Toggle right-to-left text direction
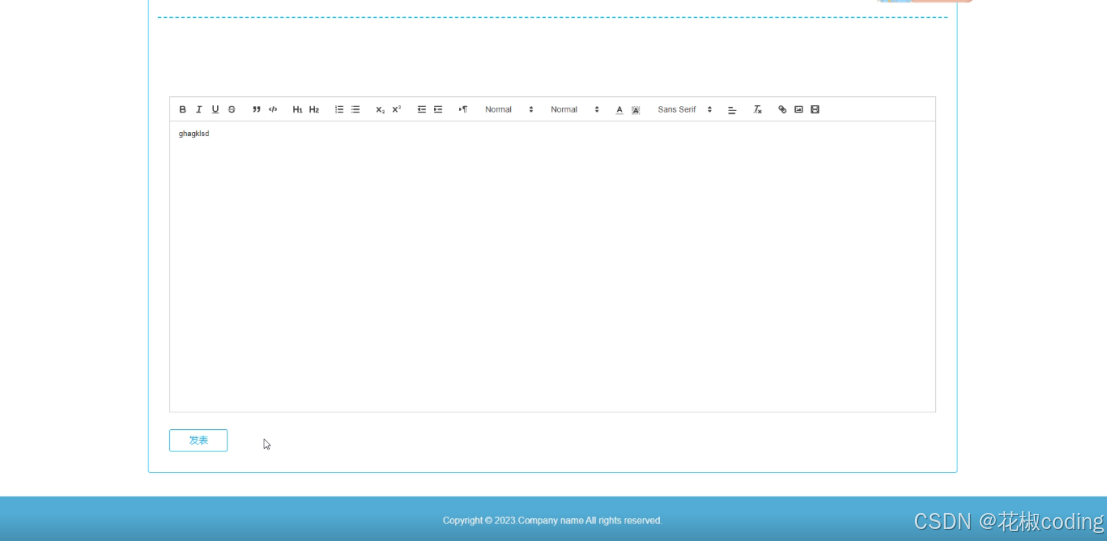Screen dimensions: 1108x542 (463, 110)
